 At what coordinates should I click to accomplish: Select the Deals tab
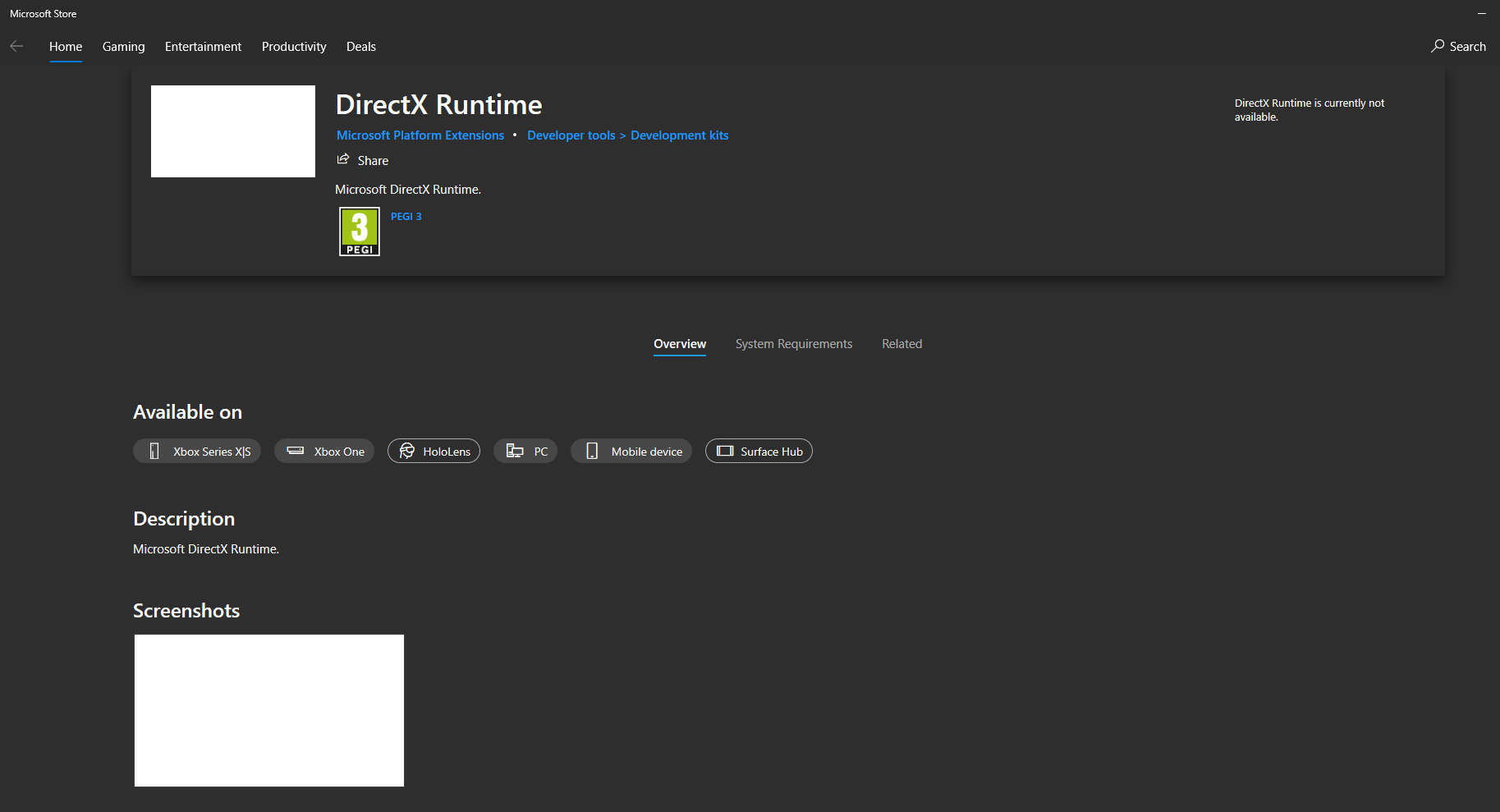(x=361, y=47)
